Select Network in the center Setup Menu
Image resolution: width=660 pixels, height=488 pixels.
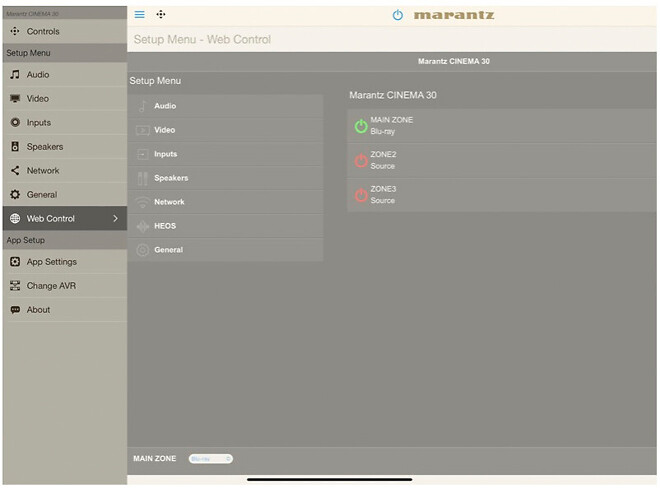(x=225, y=202)
